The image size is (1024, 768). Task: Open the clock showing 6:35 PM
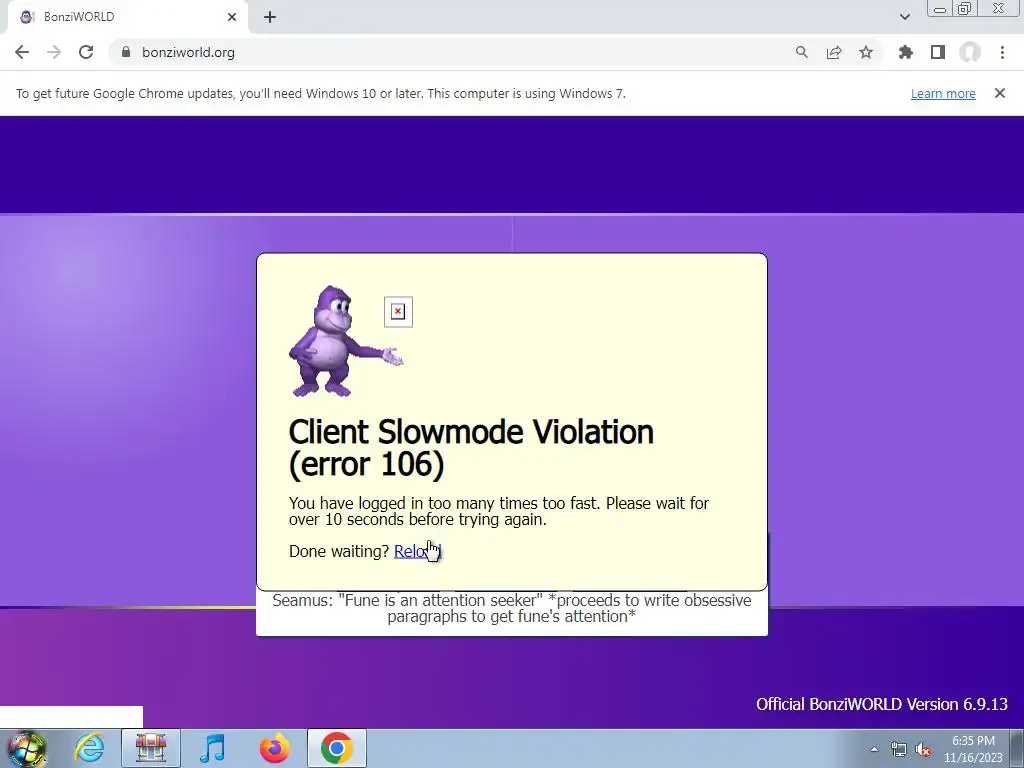click(x=973, y=749)
